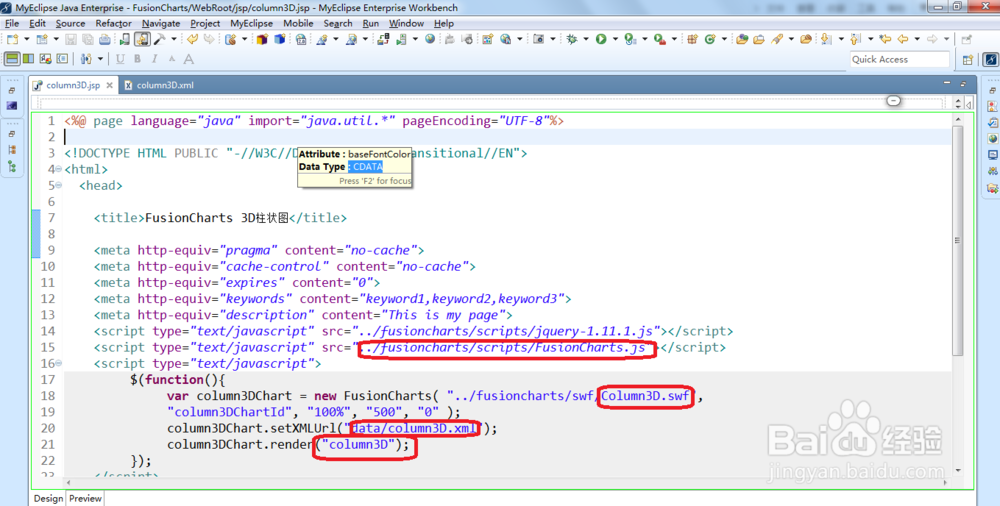Open the Navigate menu
The width and height of the screenshot is (1000, 506).
[x=161, y=24]
